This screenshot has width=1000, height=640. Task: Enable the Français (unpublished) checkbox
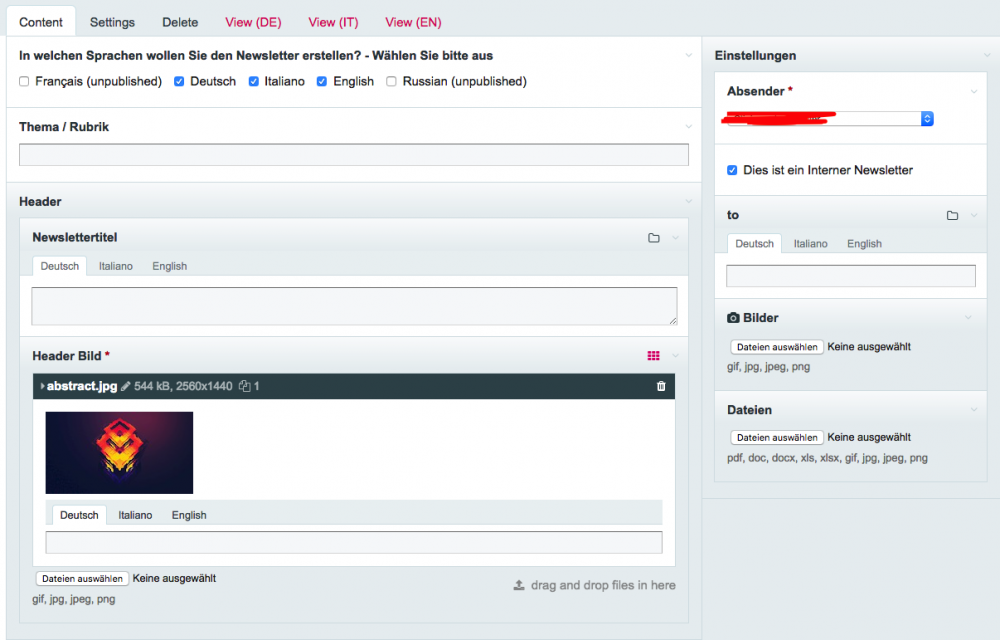pos(24,82)
